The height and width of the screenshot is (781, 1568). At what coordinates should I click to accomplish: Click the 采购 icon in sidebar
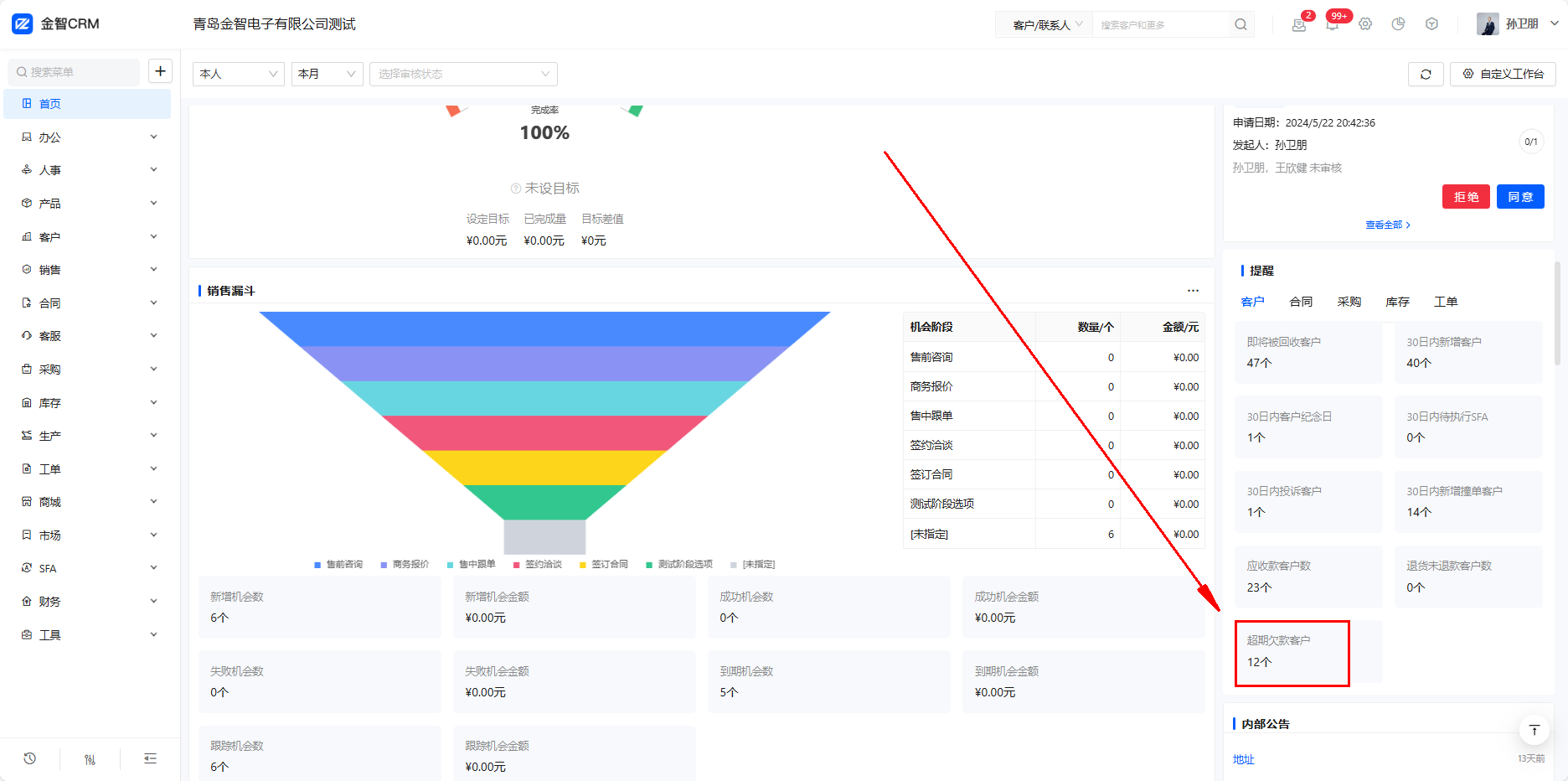tap(27, 370)
